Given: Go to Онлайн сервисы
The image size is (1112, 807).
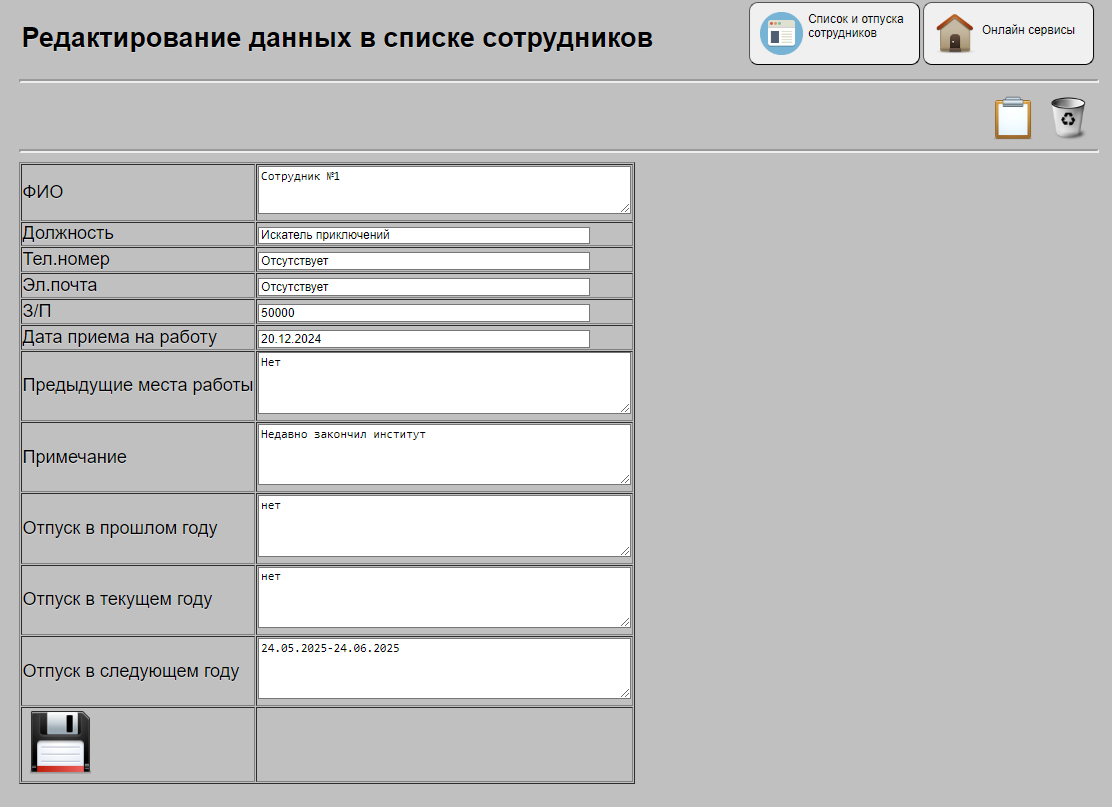Looking at the screenshot, I should click(1007, 33).
